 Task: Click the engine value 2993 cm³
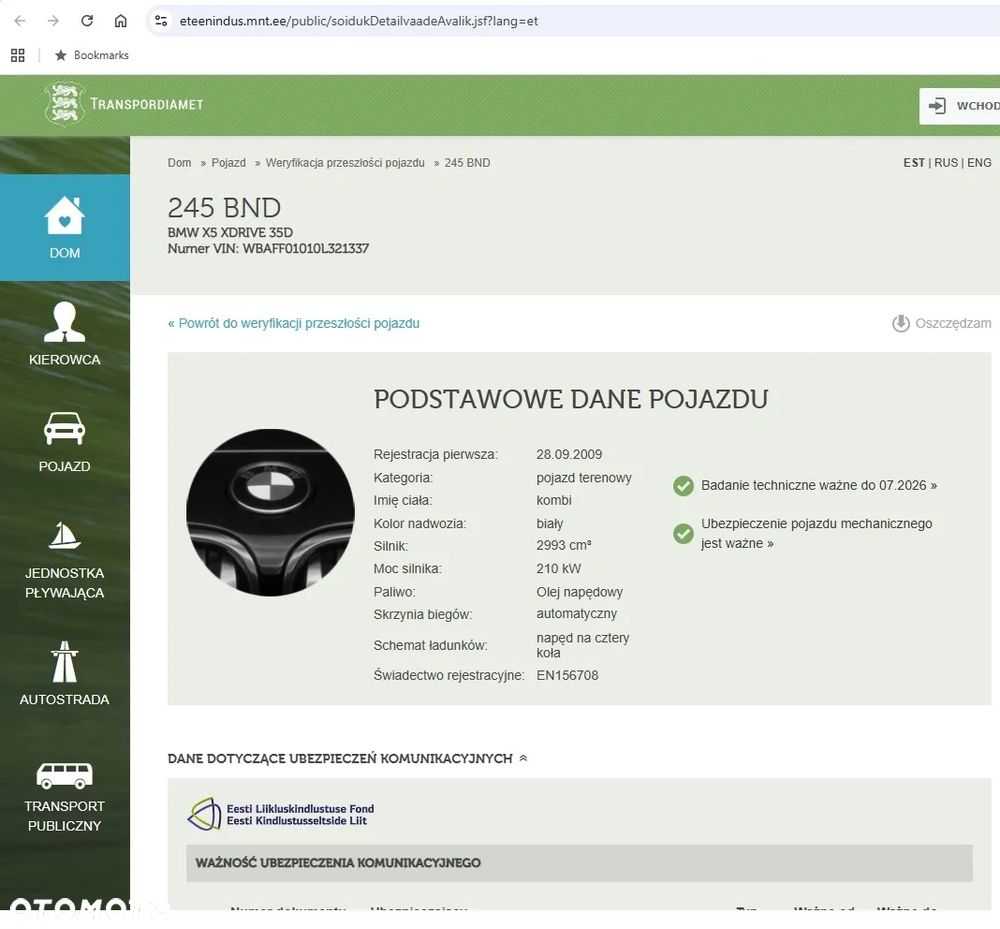(x=564, y=546)
